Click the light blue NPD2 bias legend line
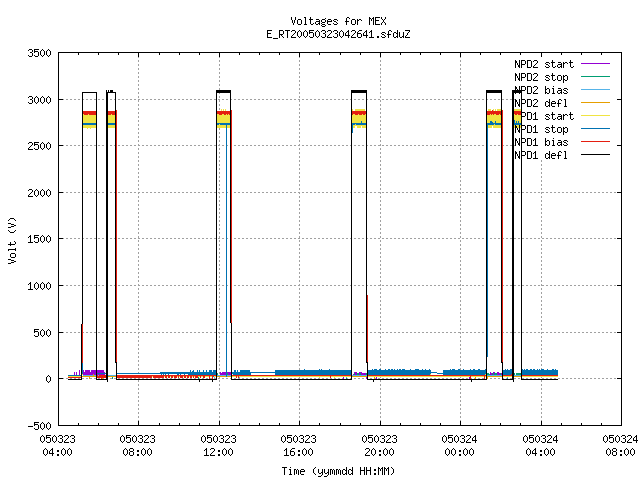The width and height of the screenshot is (640, 480). pyautogui.click(x=596, y=89)
